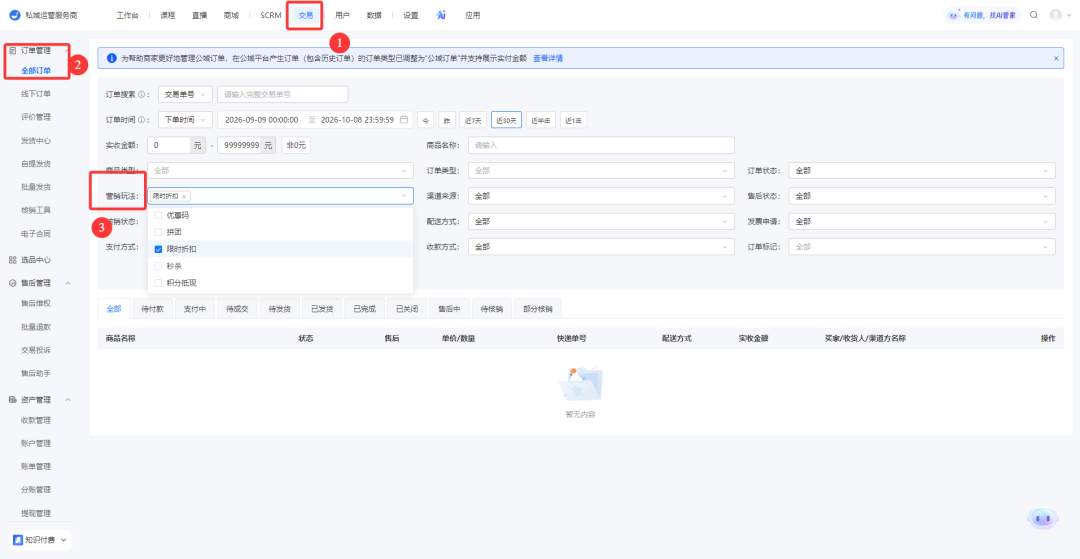This screenshot has width=1080, height=559.
Task: Collapse the 售后管理 sidebar section
Action: pos(68,283)
